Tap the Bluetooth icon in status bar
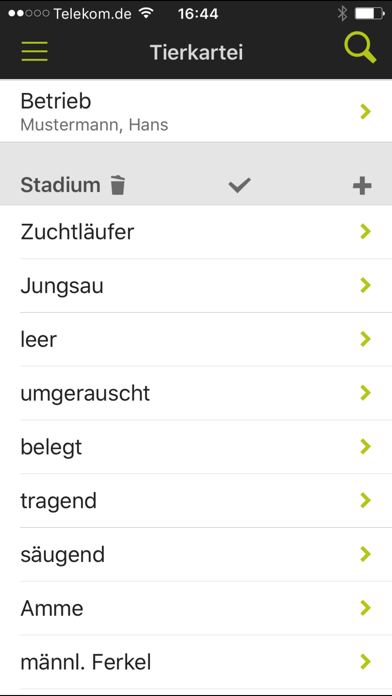Viewport: 392px width, 696px height. point(342,13)
